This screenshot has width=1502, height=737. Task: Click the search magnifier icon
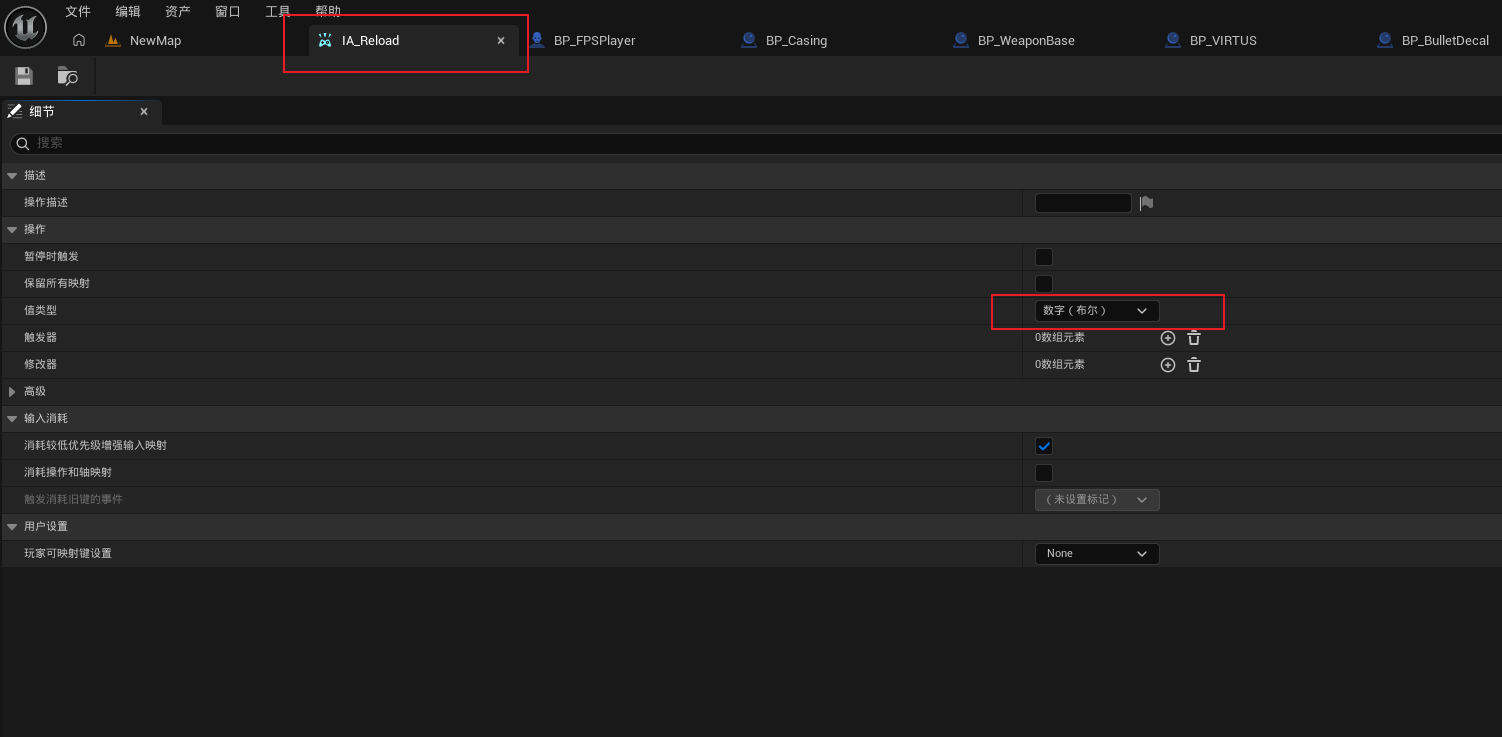pyautogui.click(x=22, y=144)
